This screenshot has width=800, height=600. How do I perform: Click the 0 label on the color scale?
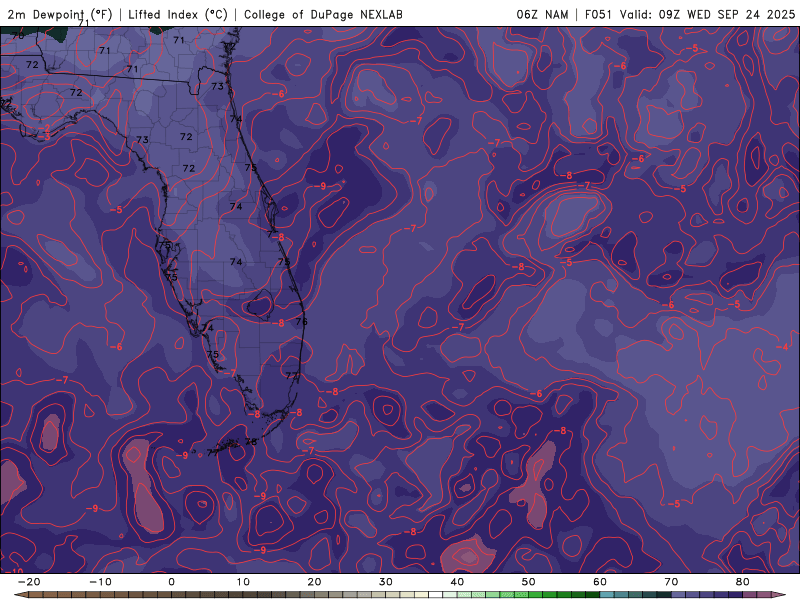point(171,582)
